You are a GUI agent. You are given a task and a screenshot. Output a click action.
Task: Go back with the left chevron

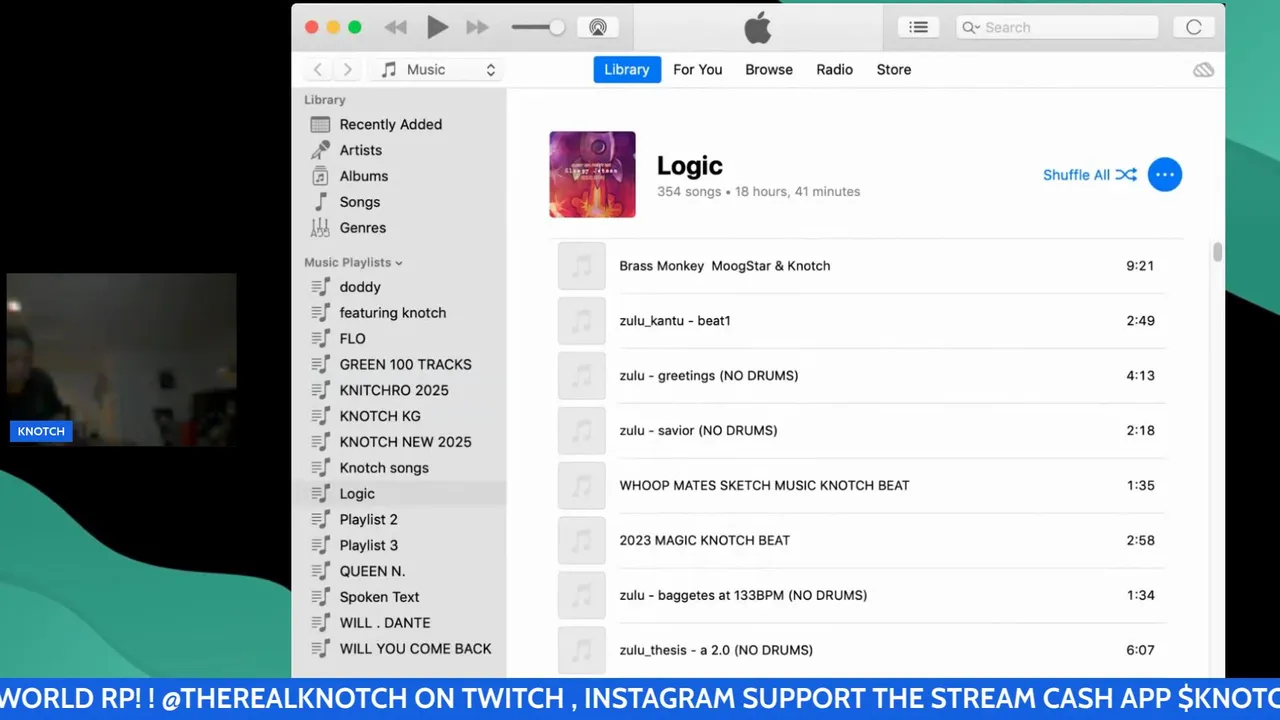[x=318, y=69]
